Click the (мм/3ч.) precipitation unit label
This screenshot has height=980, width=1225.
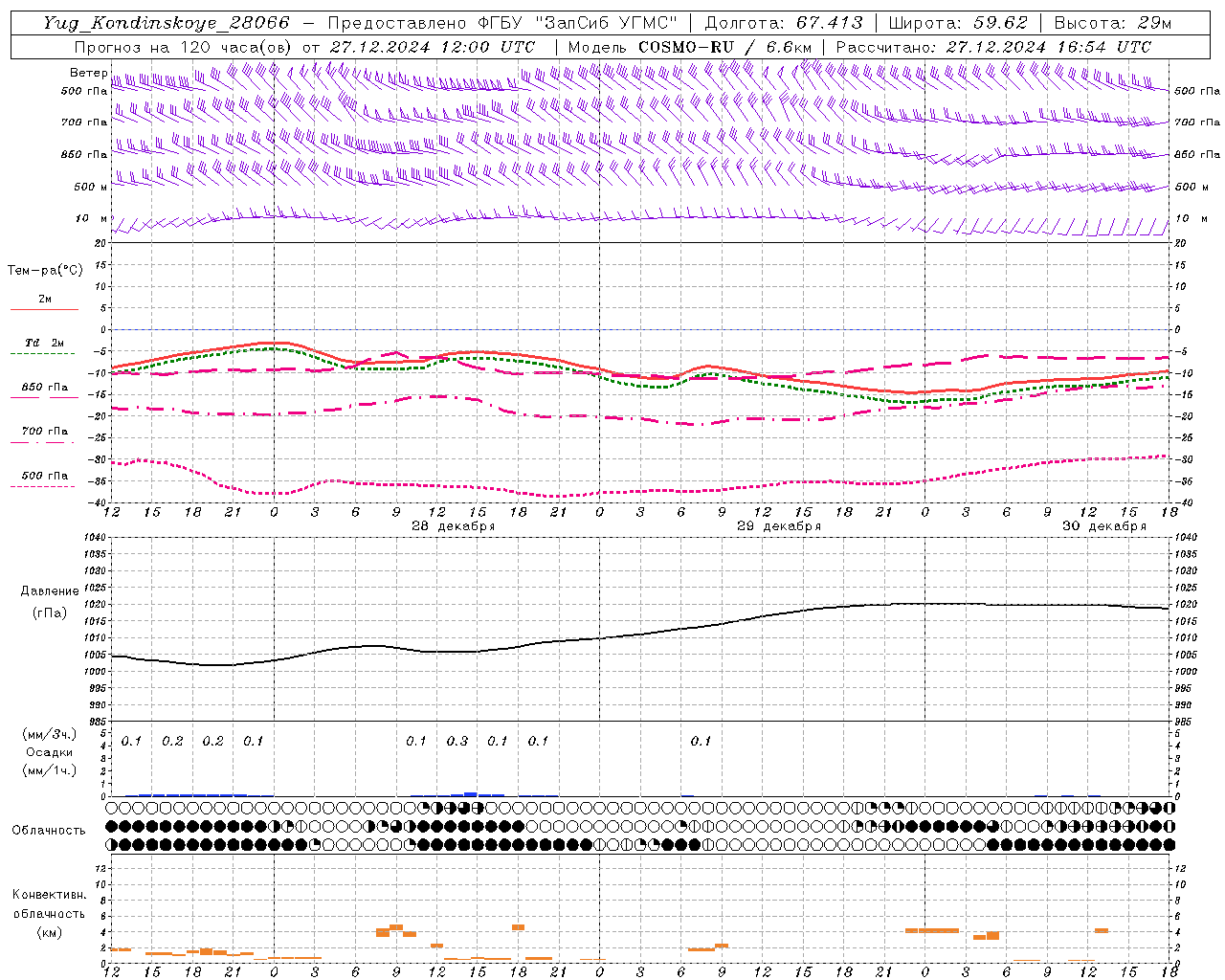pyautogui.click(x=49, y=734)
